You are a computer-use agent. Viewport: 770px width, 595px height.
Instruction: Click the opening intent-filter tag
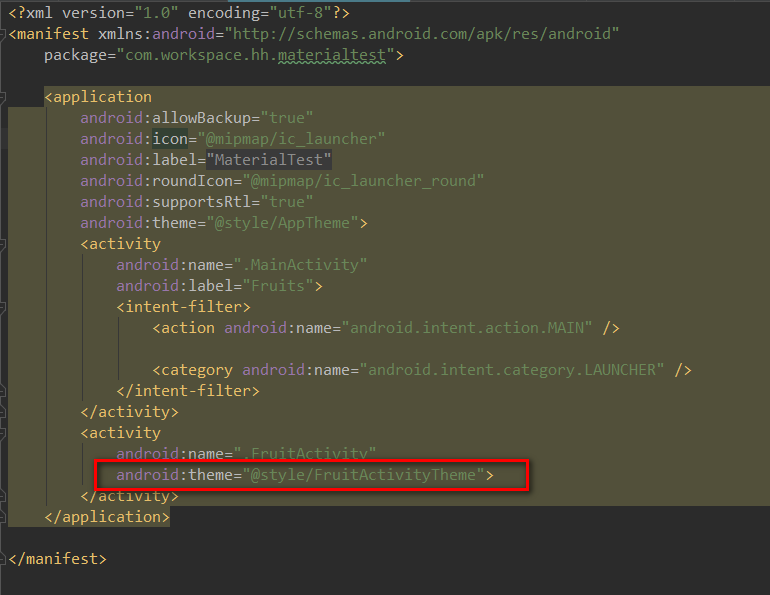[x=184, y=307]
